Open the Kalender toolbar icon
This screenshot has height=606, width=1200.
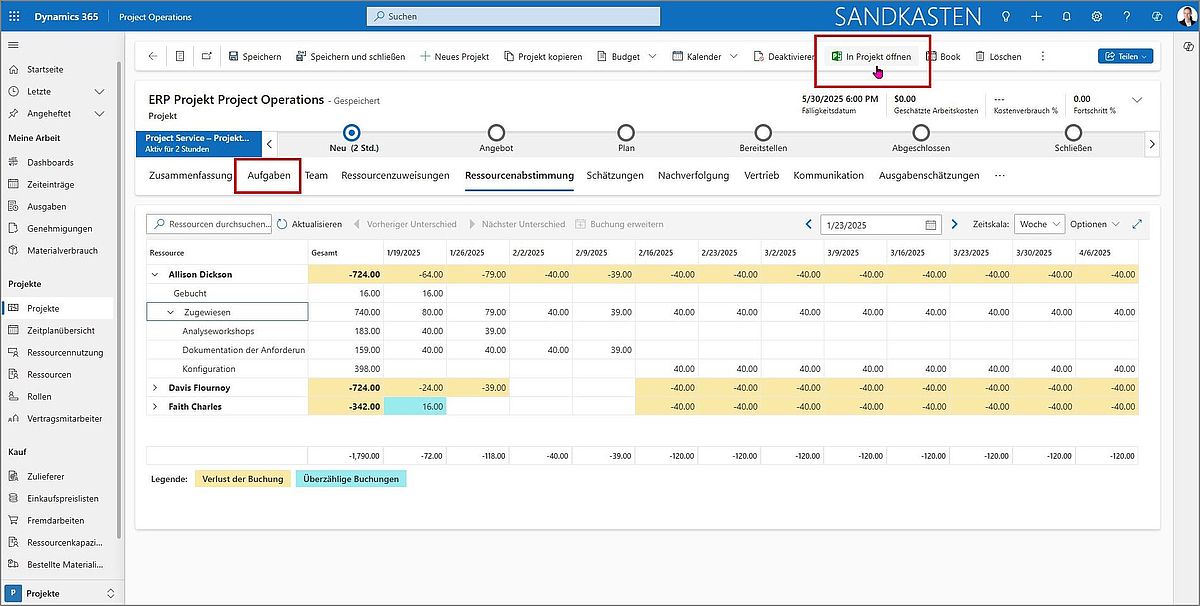point(676,56)
